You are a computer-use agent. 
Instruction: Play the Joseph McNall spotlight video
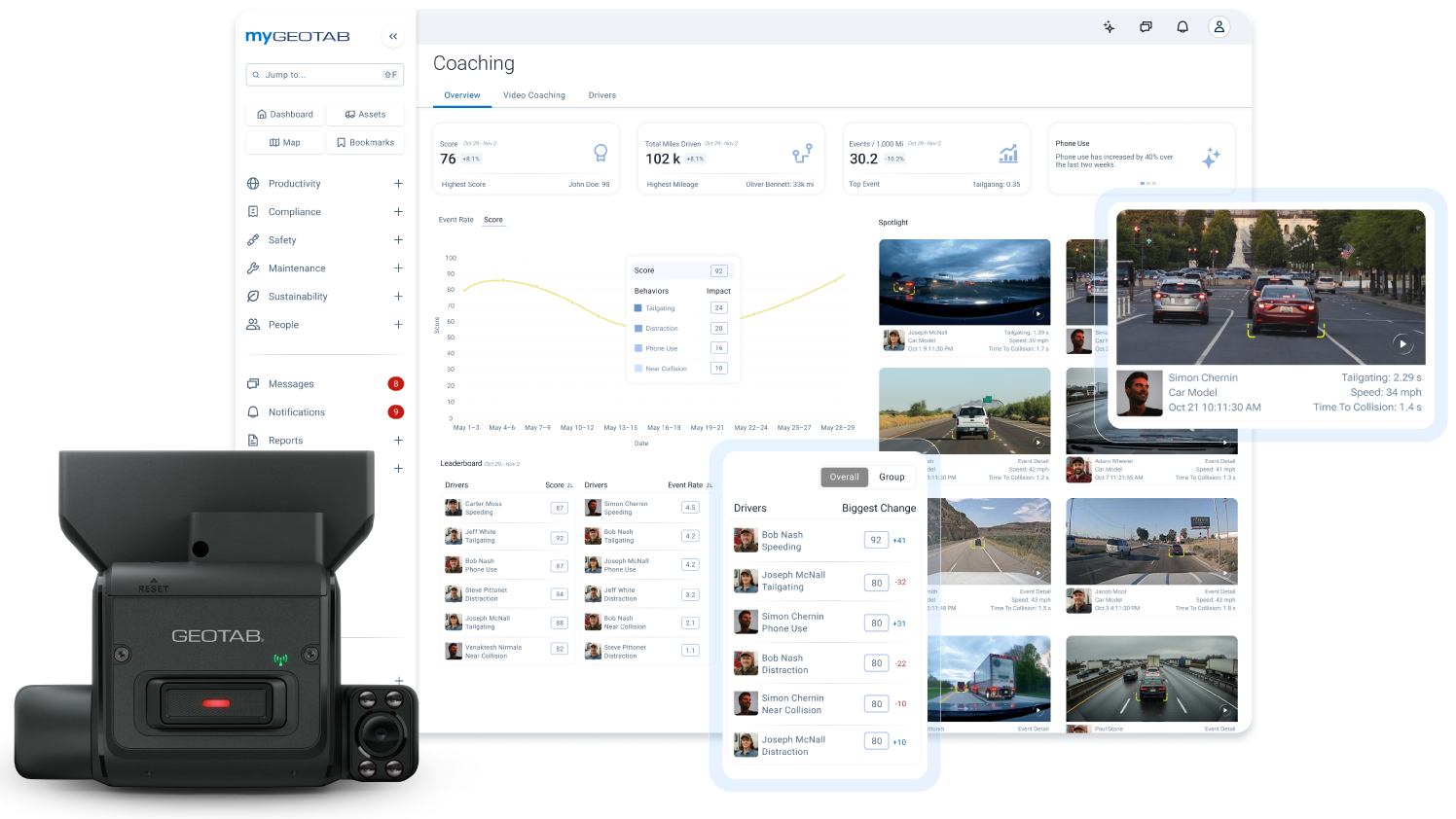click(x=1038, y=314)
